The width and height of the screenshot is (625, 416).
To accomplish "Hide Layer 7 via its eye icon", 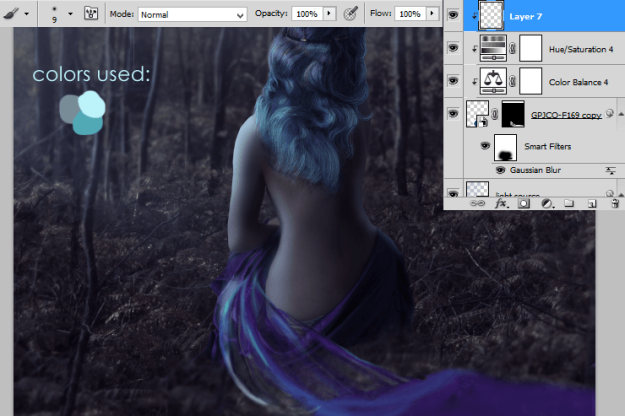I will click(x=453, y=15).
